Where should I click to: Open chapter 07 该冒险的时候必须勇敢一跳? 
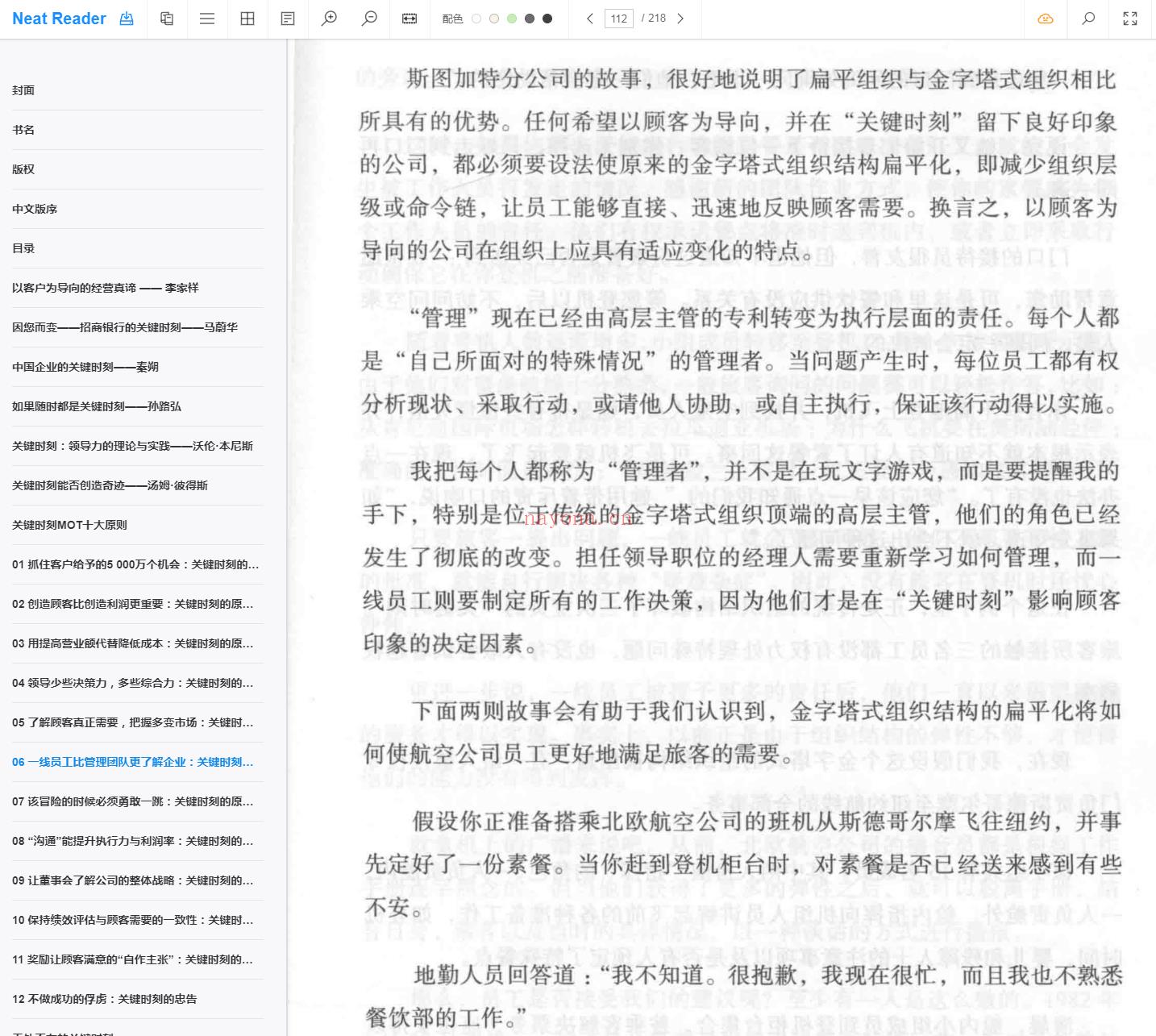coord(138,801)
